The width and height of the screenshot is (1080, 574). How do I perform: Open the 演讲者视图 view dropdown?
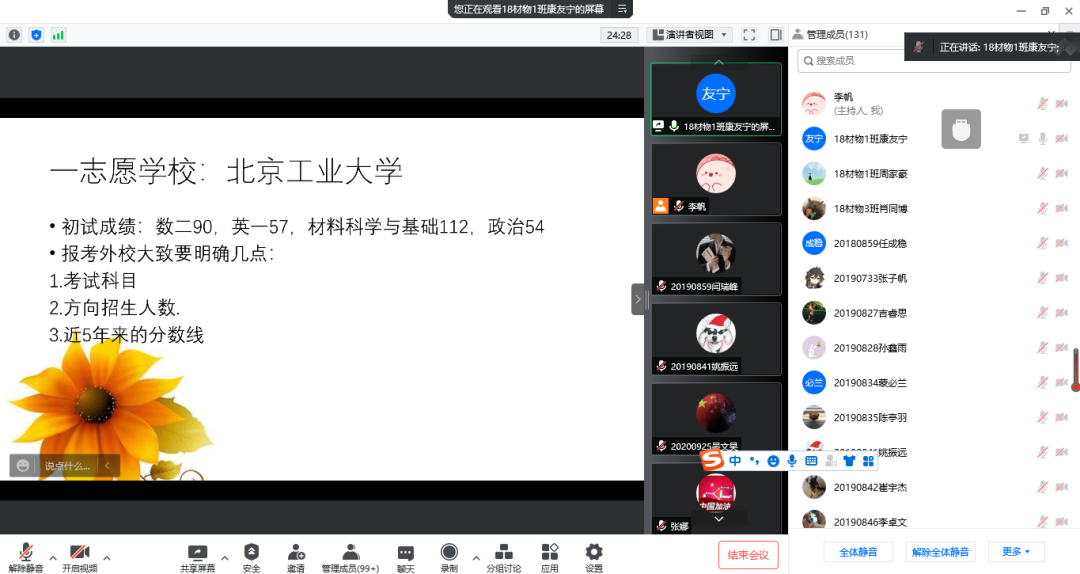[690, 35]
